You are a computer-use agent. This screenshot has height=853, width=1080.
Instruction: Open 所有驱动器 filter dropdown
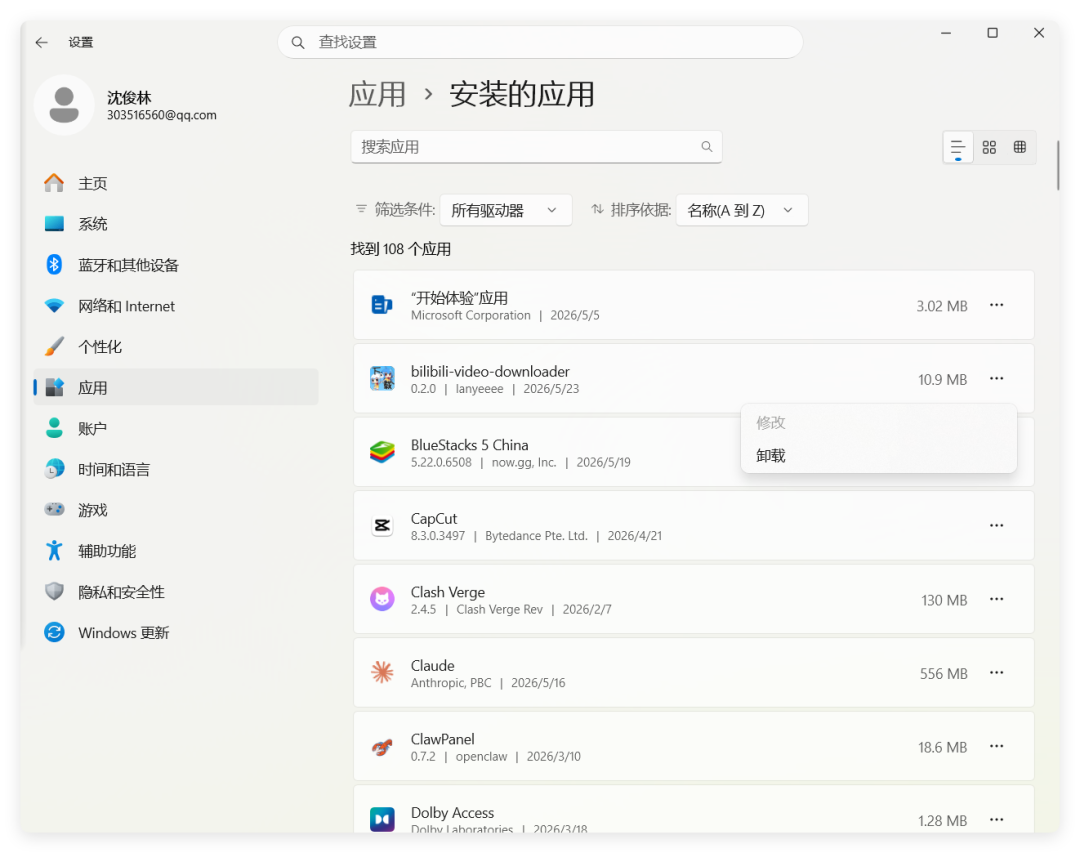(506, 210)
